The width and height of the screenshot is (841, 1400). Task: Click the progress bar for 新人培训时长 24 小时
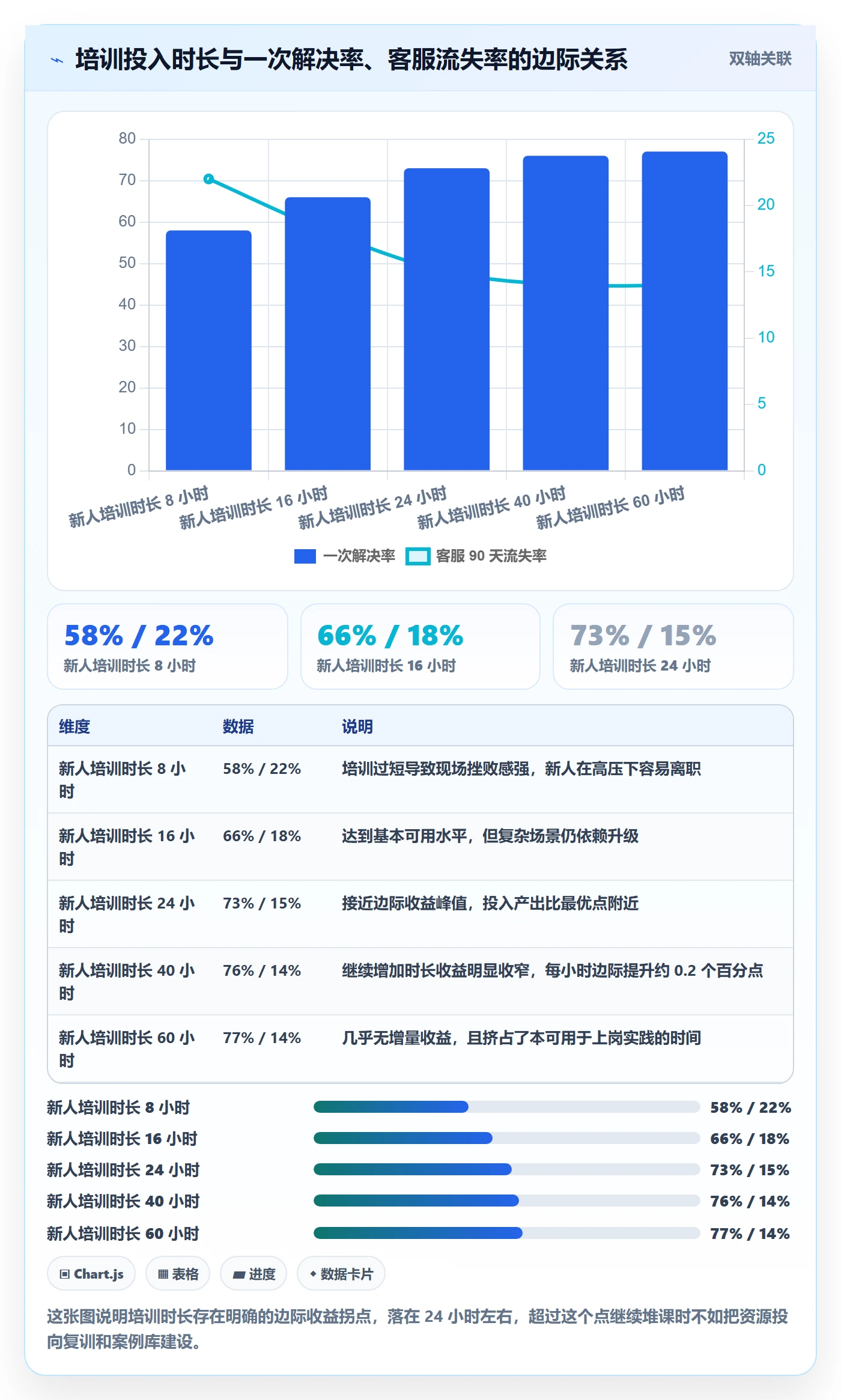click(x=507, y=1169)
